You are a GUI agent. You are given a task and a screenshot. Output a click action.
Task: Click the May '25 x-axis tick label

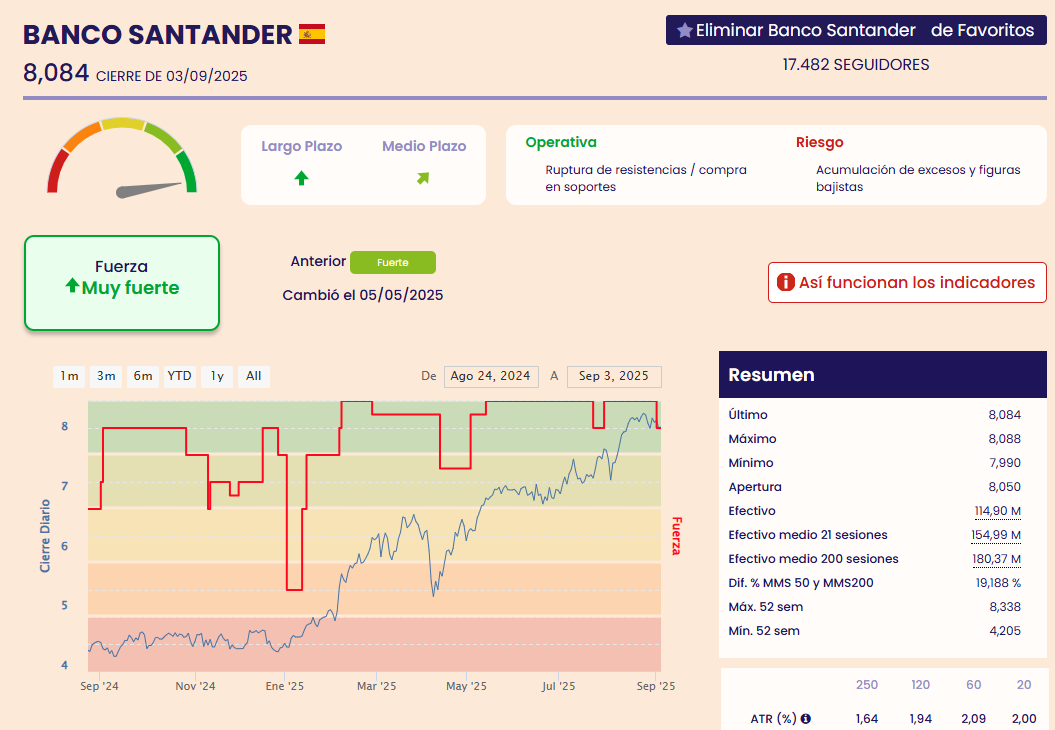pyautogui.click(x=466, y=686)
